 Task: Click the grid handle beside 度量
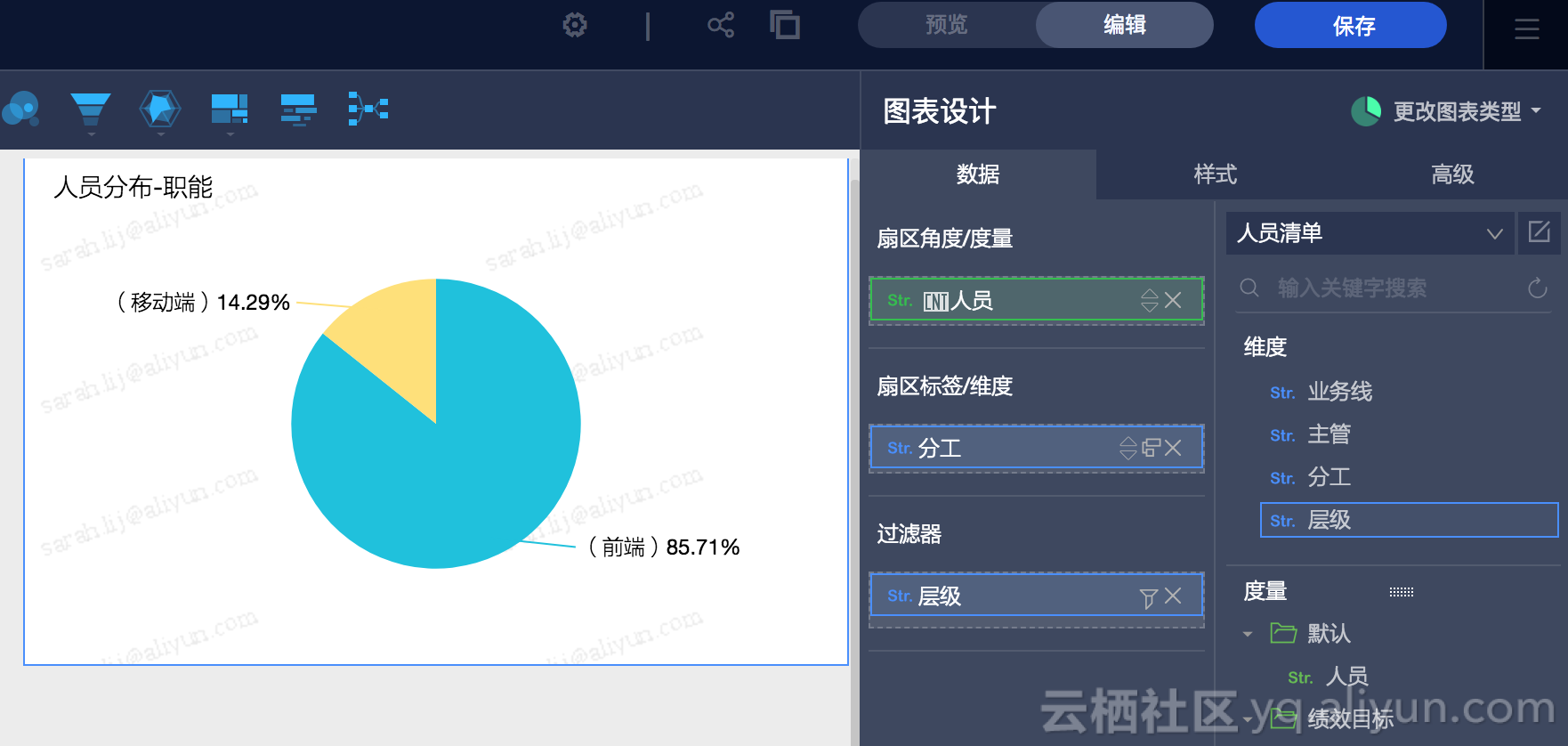(1402, 592)
